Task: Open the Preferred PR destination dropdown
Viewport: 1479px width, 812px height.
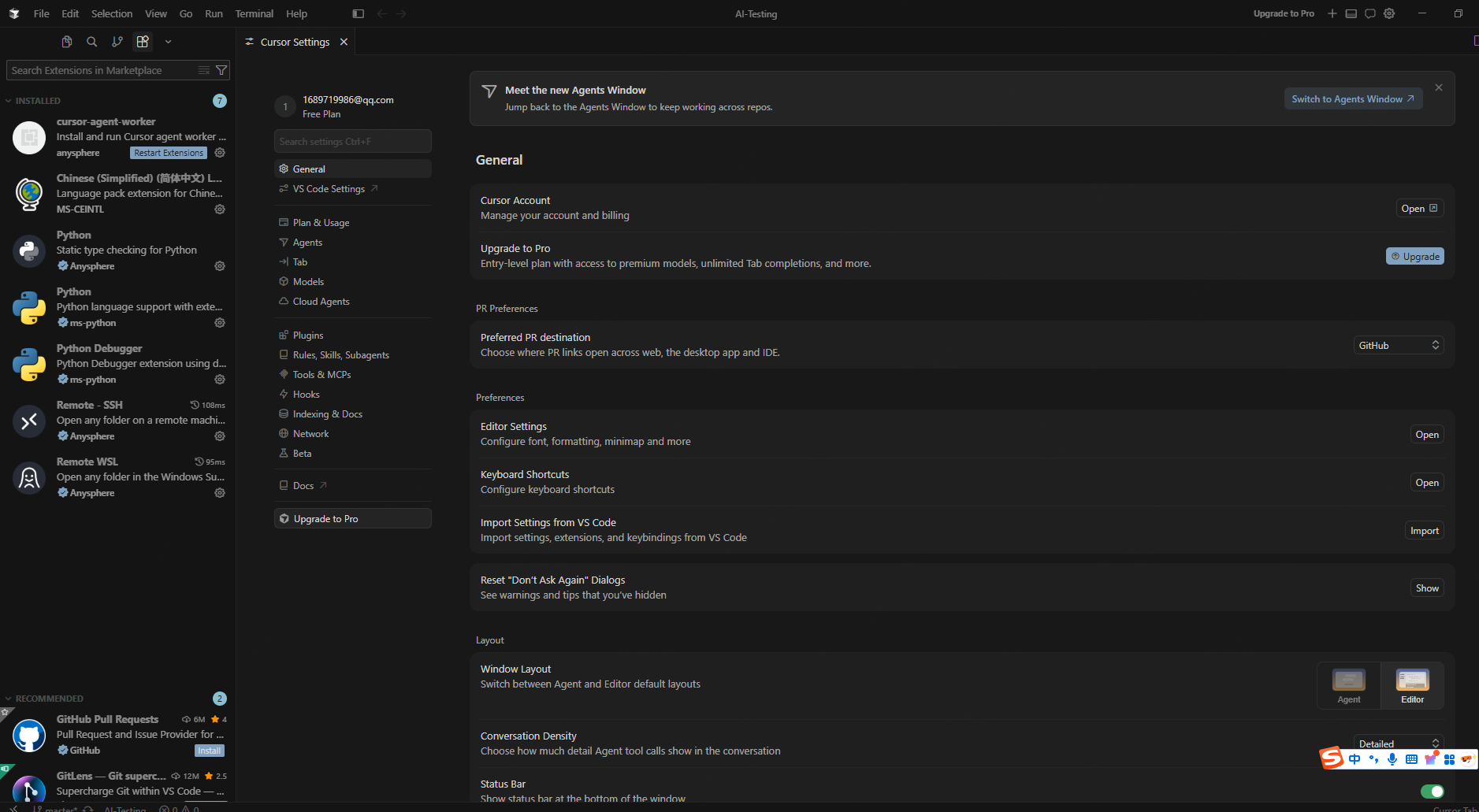Action: click(x=1399, y=345)
